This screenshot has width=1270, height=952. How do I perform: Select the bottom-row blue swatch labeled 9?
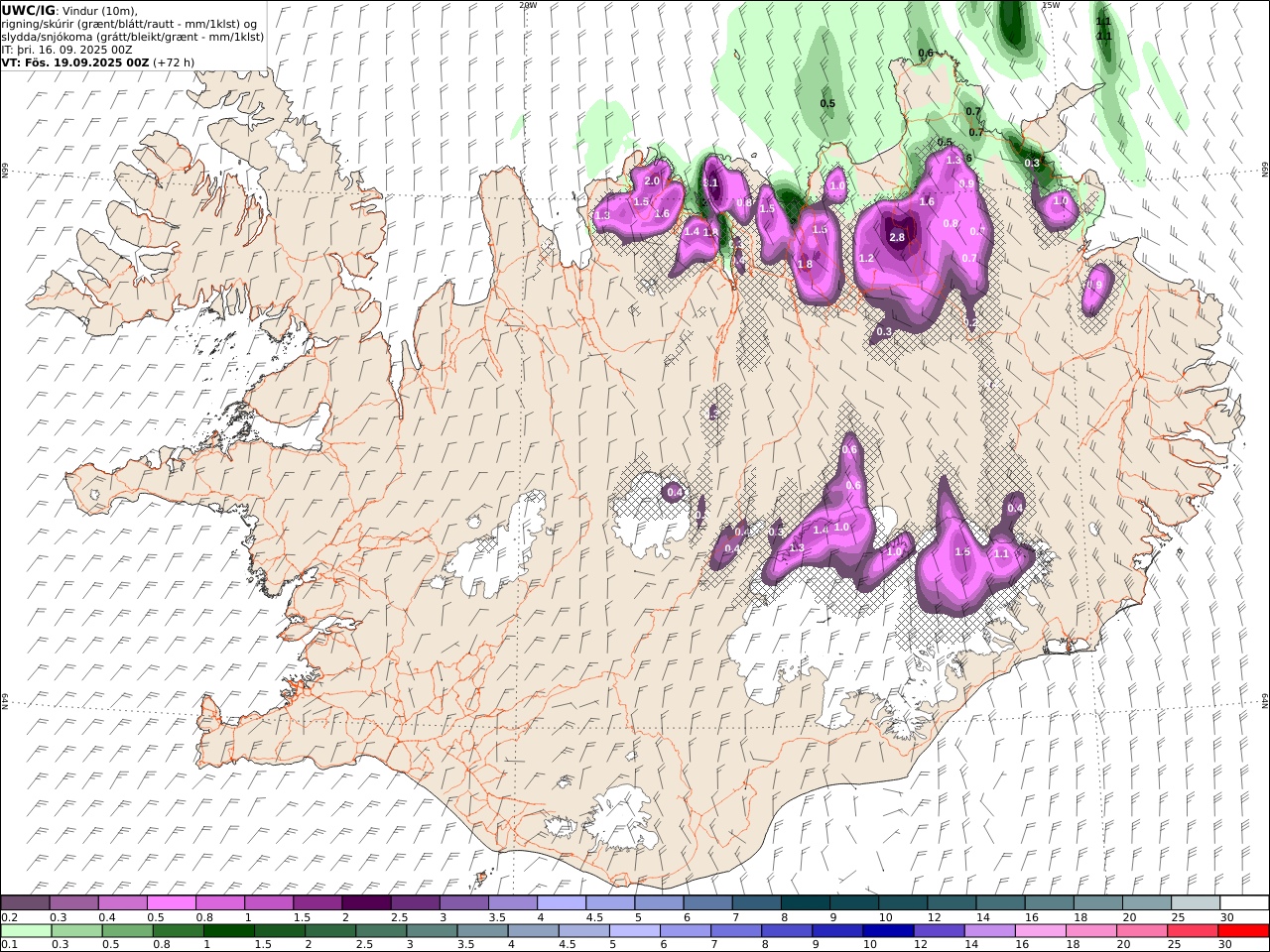tap(837, 930)
